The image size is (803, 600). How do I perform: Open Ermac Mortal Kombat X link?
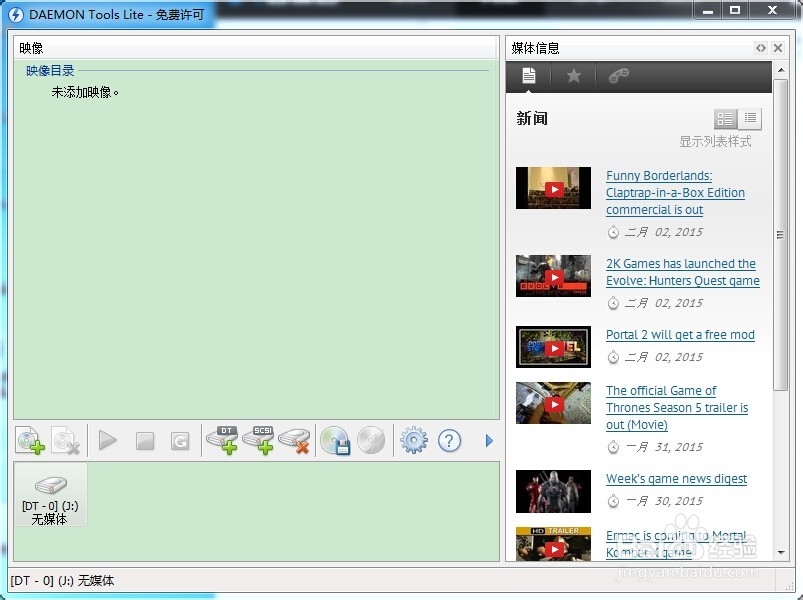click(x=676, y=544)
